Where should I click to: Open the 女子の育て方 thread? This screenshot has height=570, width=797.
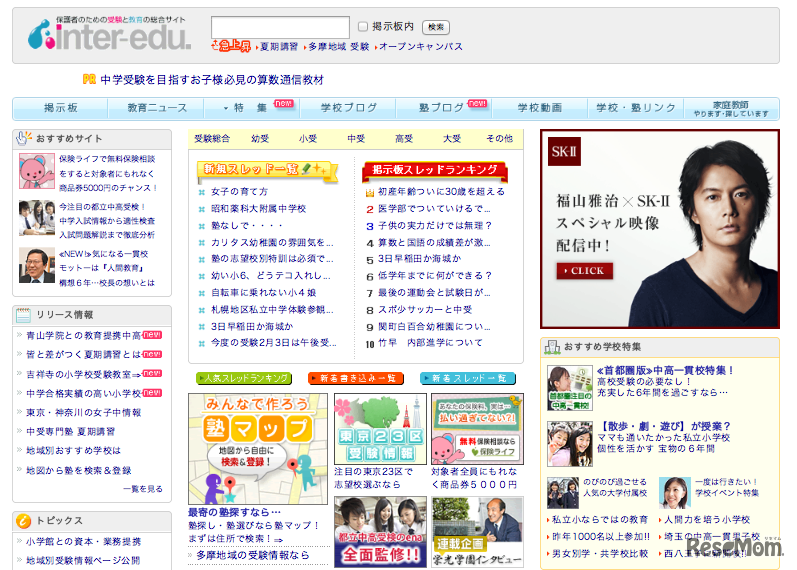coord(239,192)
